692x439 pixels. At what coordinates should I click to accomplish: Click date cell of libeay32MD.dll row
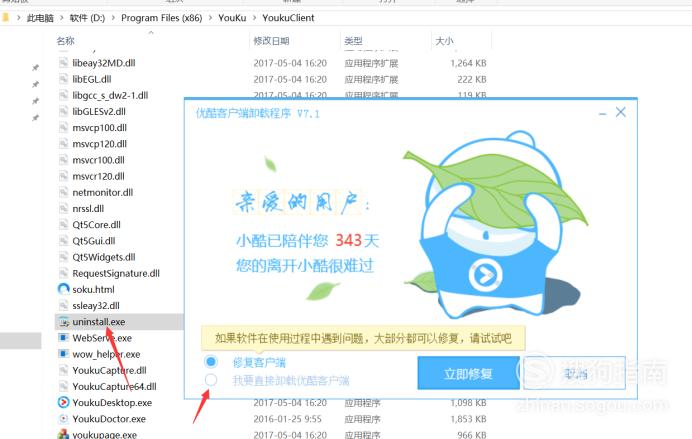pyautogui.click(x=290, y=63)
